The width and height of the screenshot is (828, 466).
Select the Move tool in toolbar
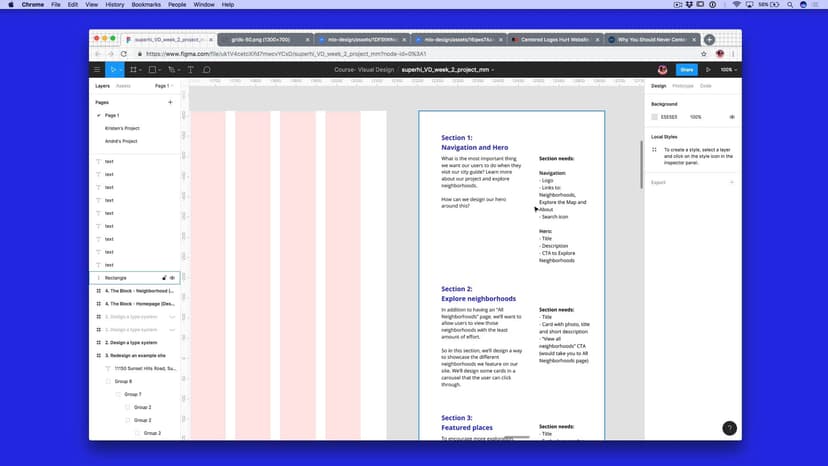[115, 70]
